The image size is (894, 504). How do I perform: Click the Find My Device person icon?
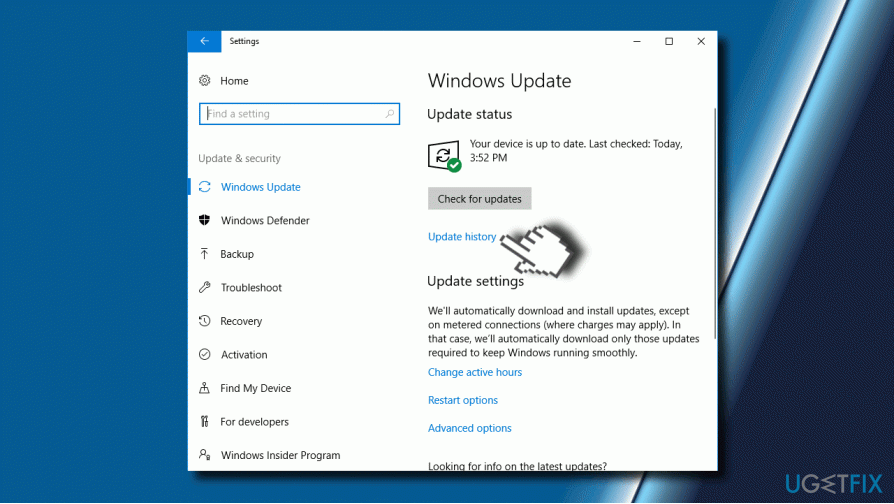coord(205,388)
